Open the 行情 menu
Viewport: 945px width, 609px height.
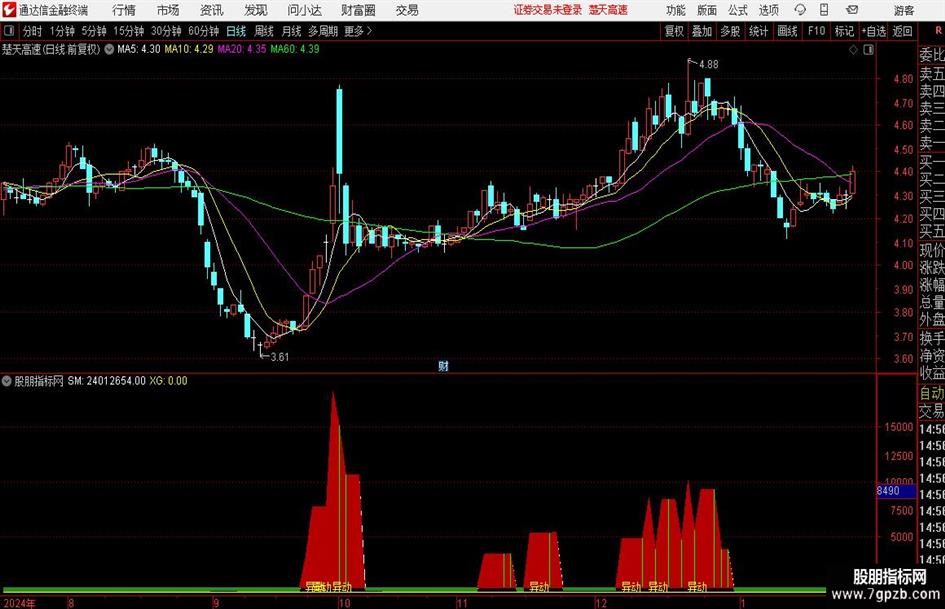click(124, 10)
